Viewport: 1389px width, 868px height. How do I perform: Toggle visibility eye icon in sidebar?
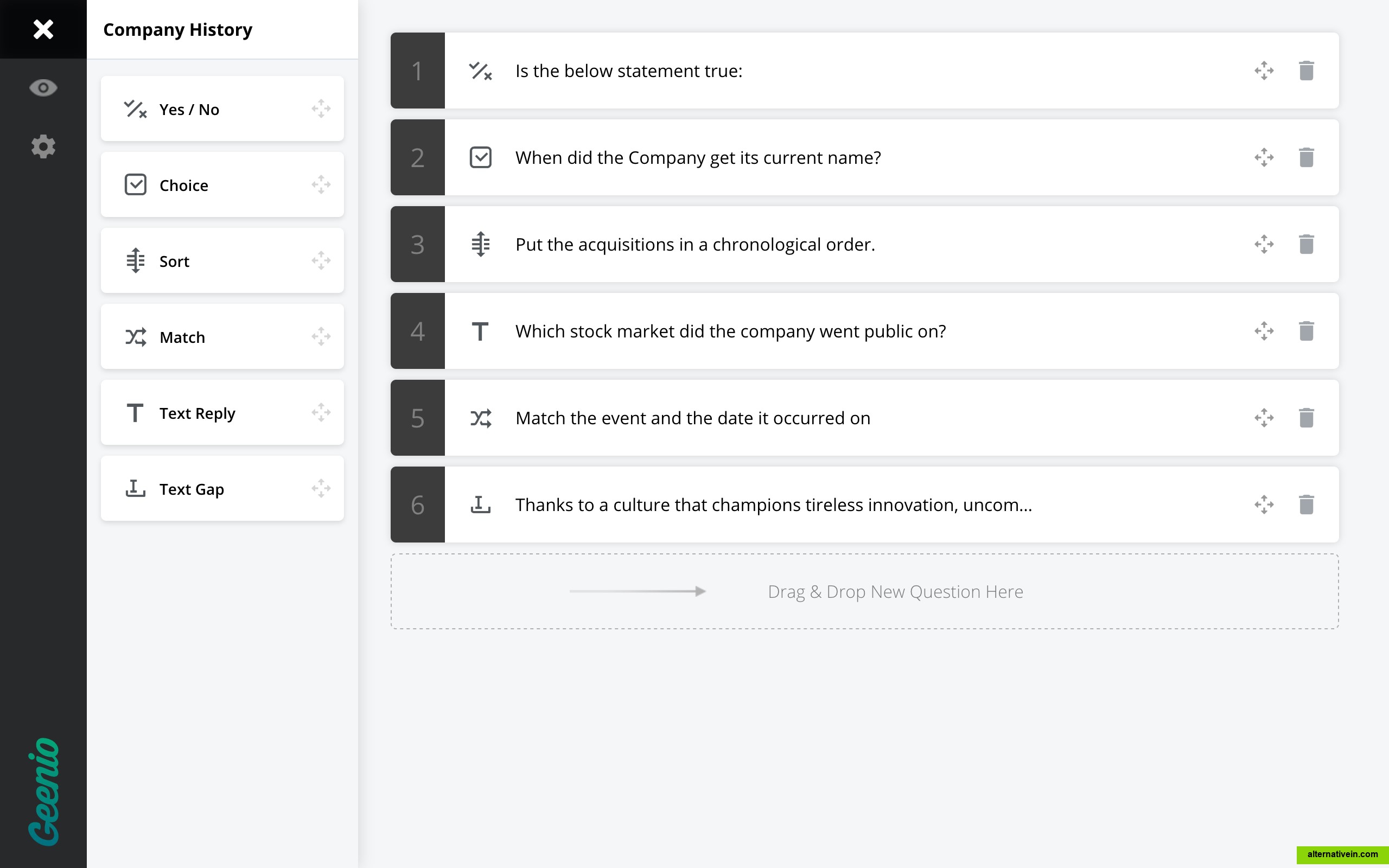pos(43,88)
